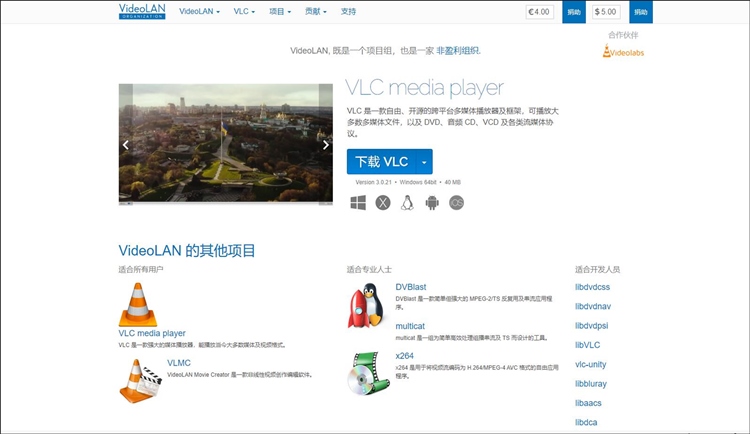750x434 pixels.
Task: Open the 非盈利组织 link
Action: (x=457, y=51)
